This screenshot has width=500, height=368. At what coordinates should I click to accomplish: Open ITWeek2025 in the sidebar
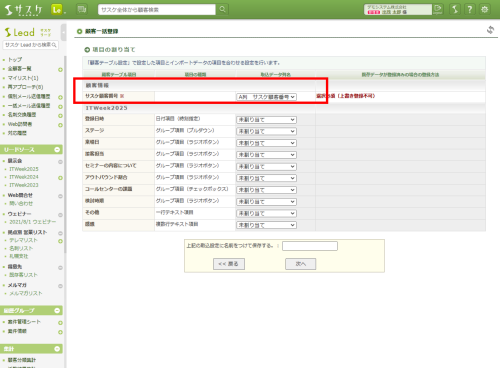click(x=24, y=169)
